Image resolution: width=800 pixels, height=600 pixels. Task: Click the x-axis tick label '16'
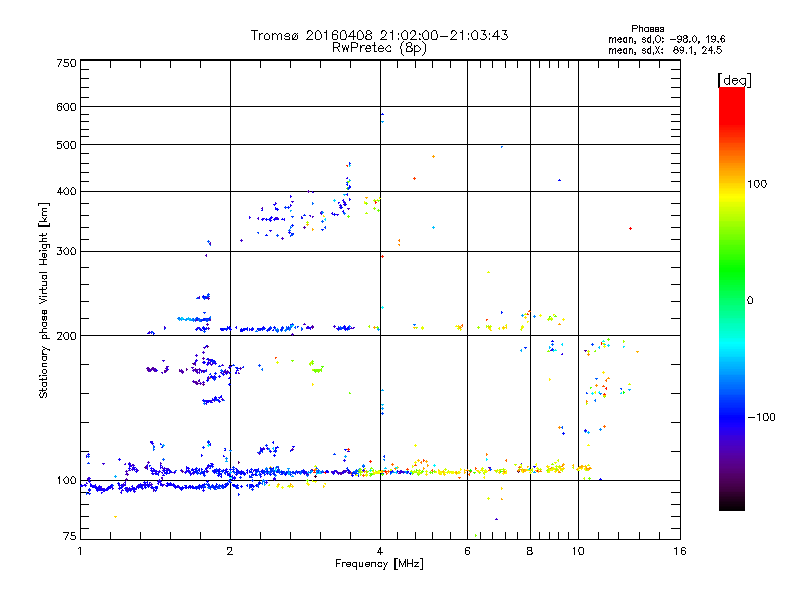point(680,551)
